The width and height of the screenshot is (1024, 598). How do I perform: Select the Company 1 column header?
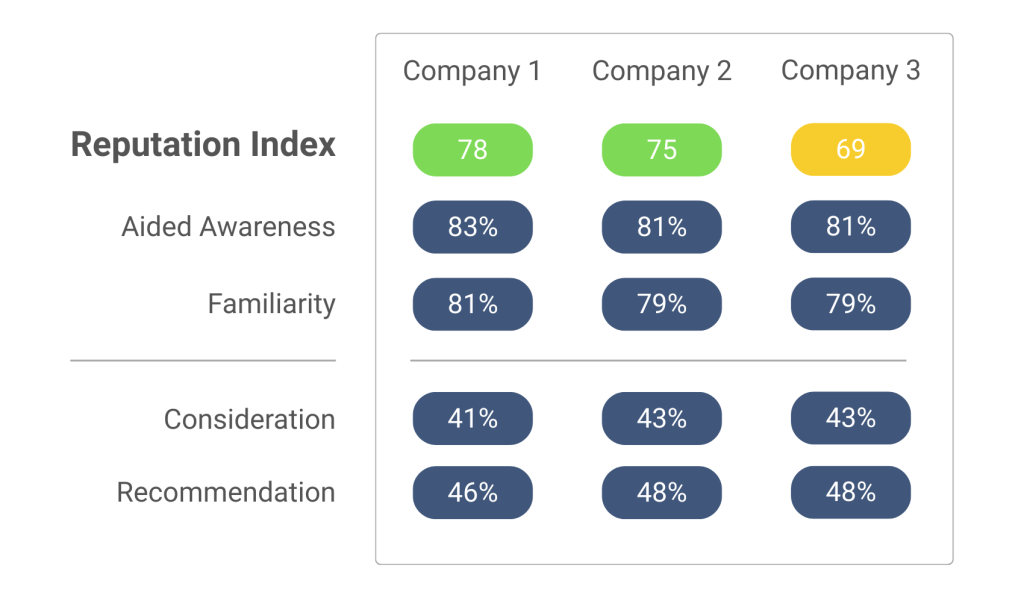coord(472,71)
